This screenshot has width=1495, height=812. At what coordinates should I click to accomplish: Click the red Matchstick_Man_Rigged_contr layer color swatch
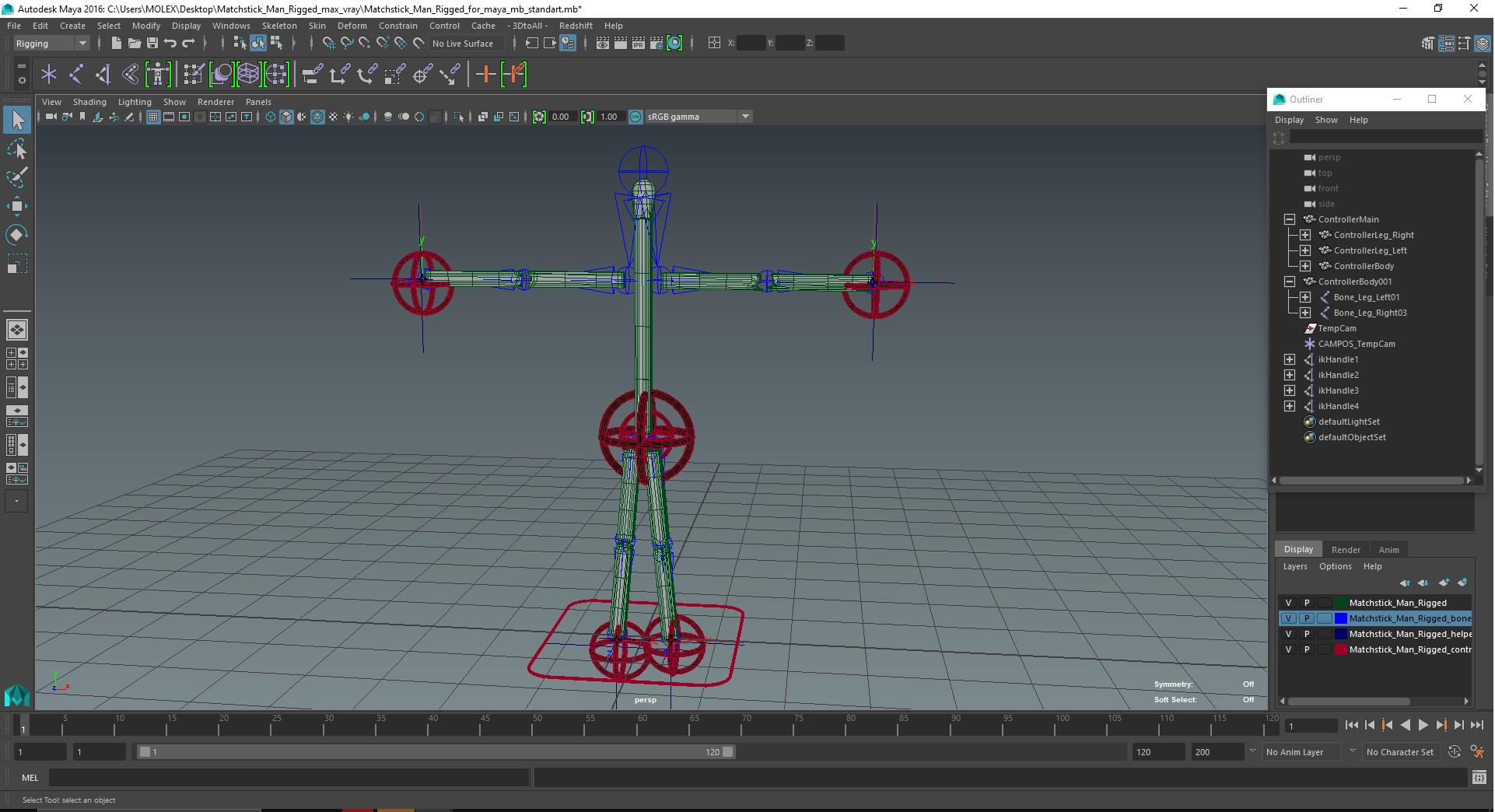[x=1341, y=649]
